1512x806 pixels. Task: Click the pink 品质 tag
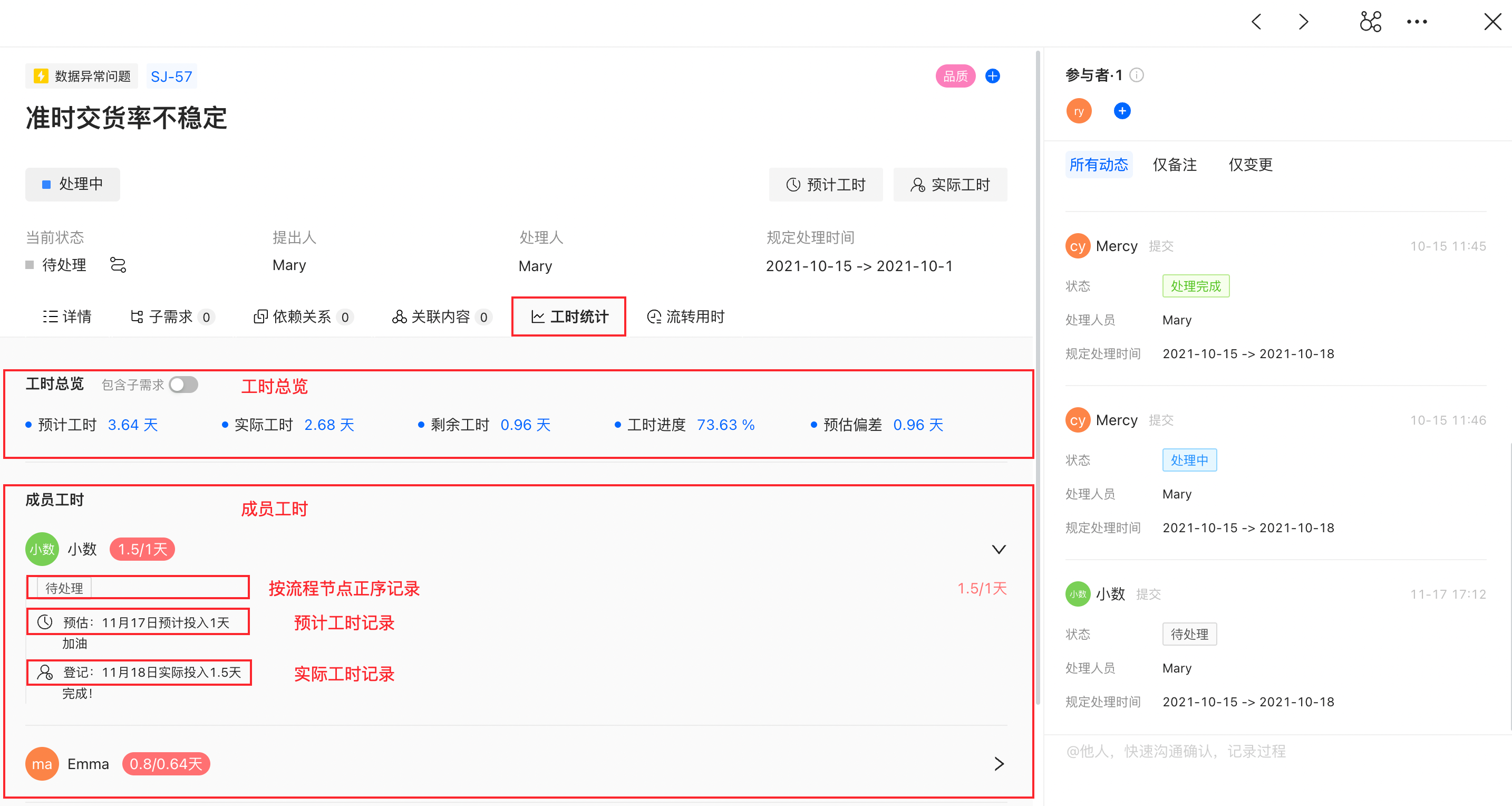(955, 76)
